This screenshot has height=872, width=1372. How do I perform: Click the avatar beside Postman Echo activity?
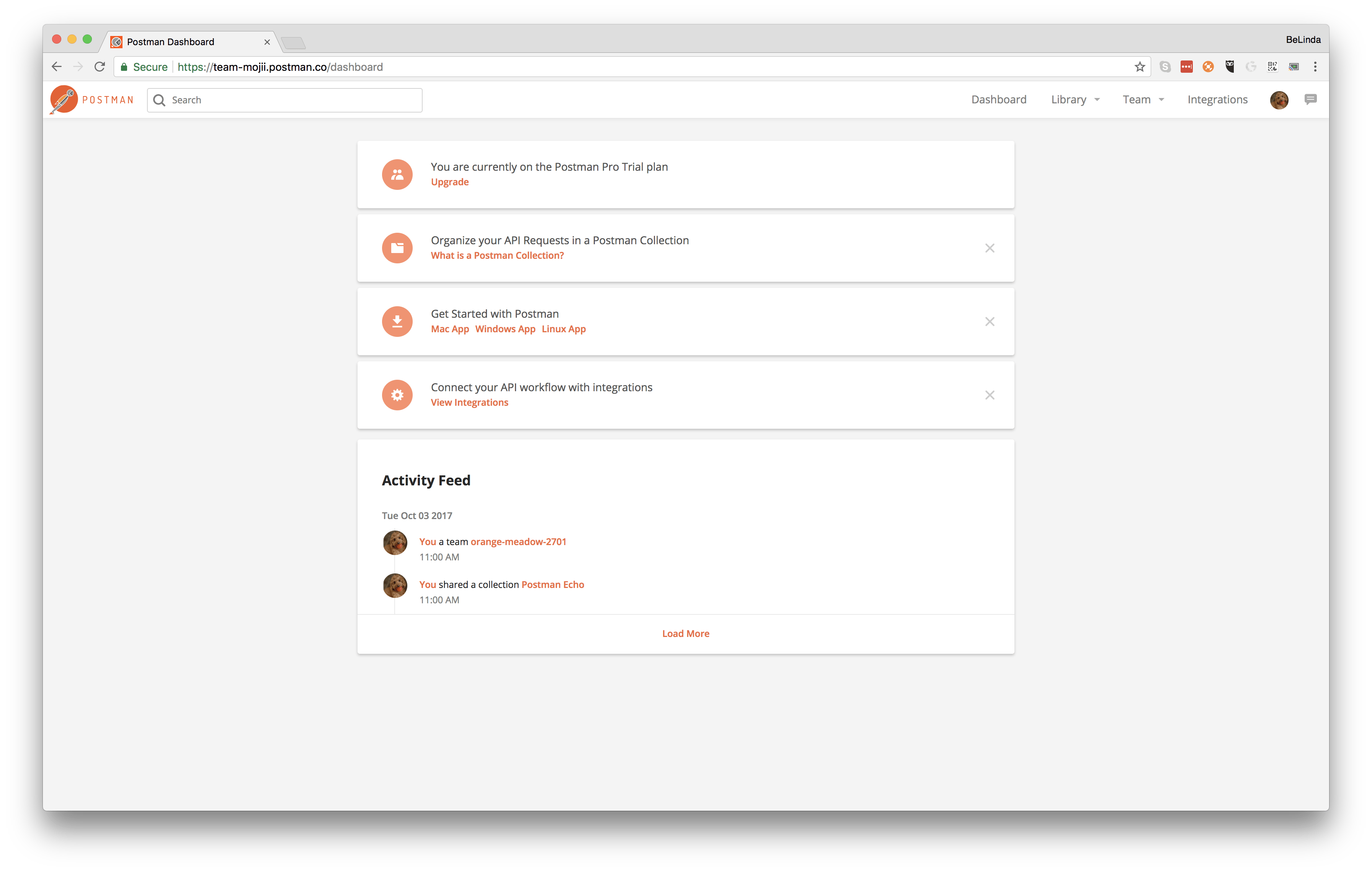(395, 586)
